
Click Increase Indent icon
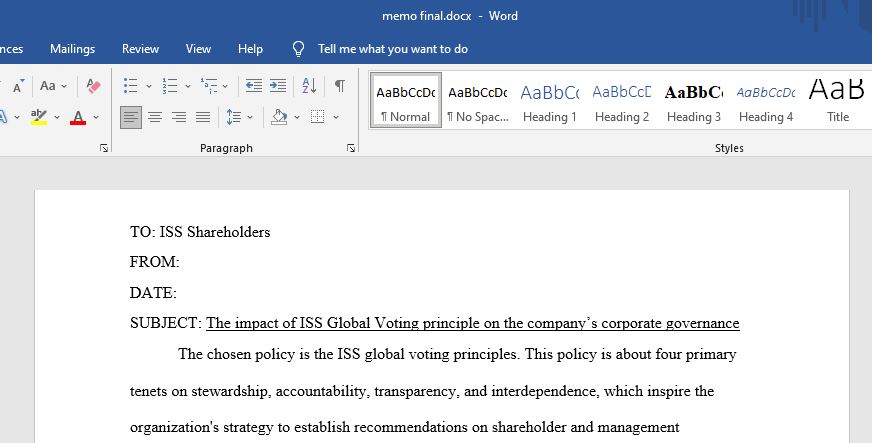pos(278,86)
